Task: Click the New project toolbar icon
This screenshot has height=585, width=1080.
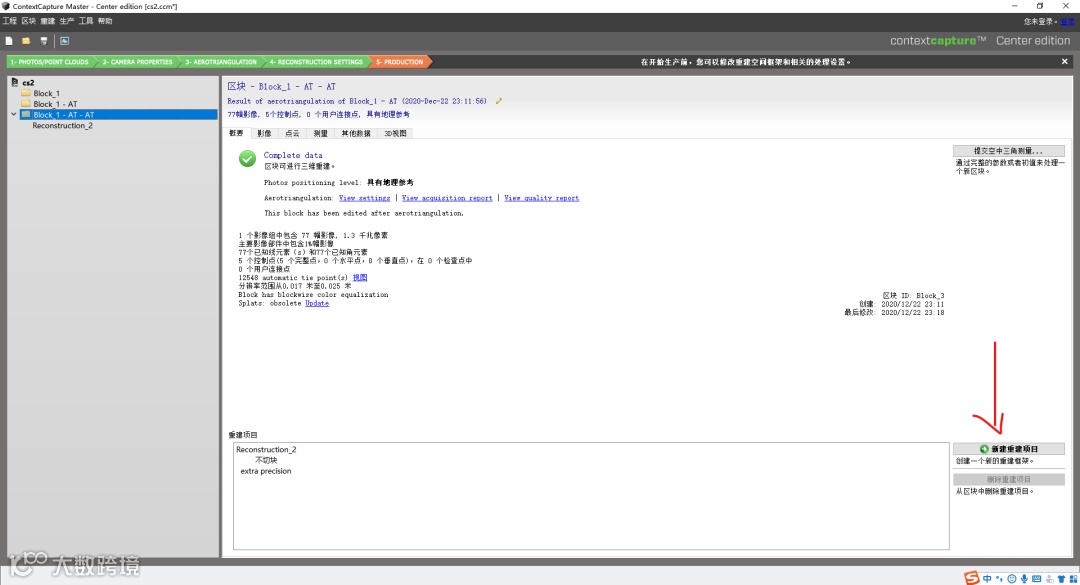Action: point(9,41)
